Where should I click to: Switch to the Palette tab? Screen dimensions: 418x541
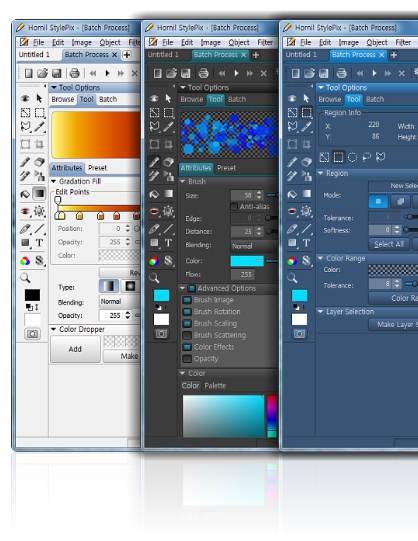point(215,386)
